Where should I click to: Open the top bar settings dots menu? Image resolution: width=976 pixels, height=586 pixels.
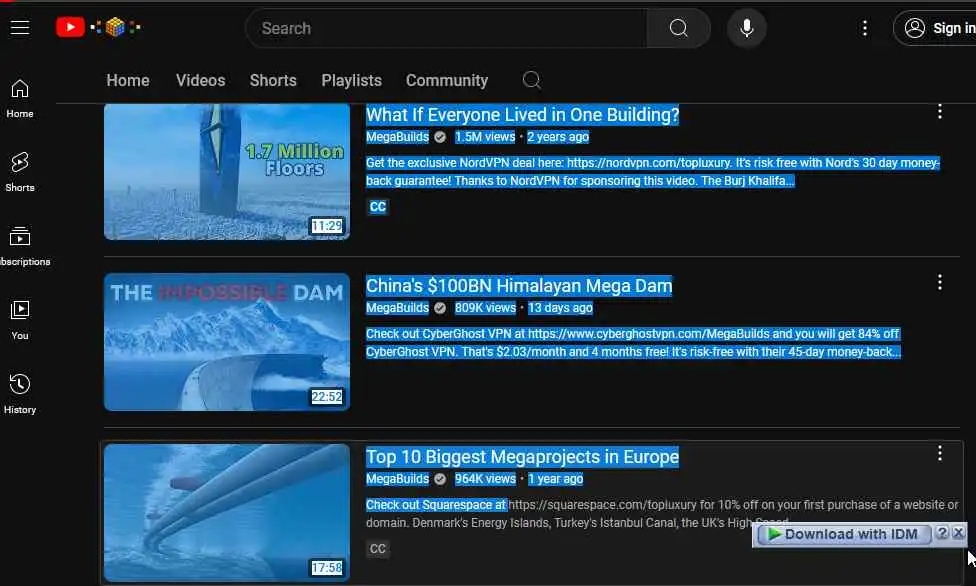tap(865, 28)
